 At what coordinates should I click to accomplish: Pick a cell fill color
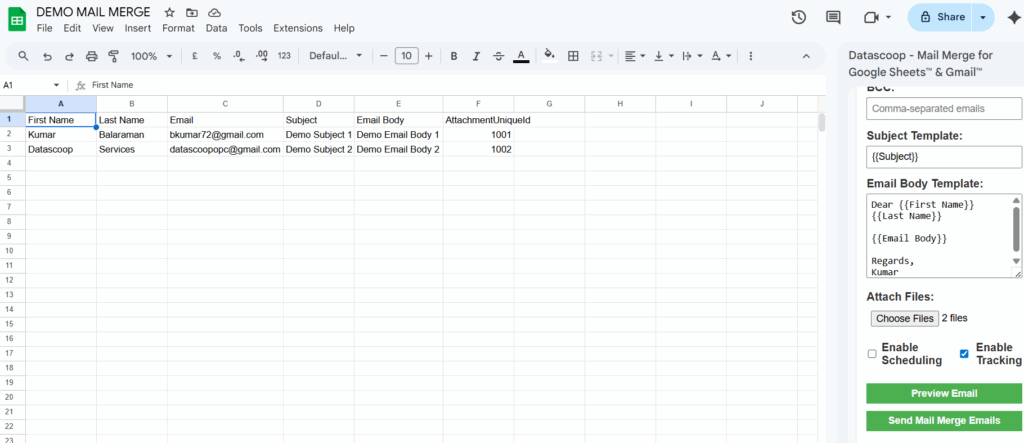(x=548, y=56)
